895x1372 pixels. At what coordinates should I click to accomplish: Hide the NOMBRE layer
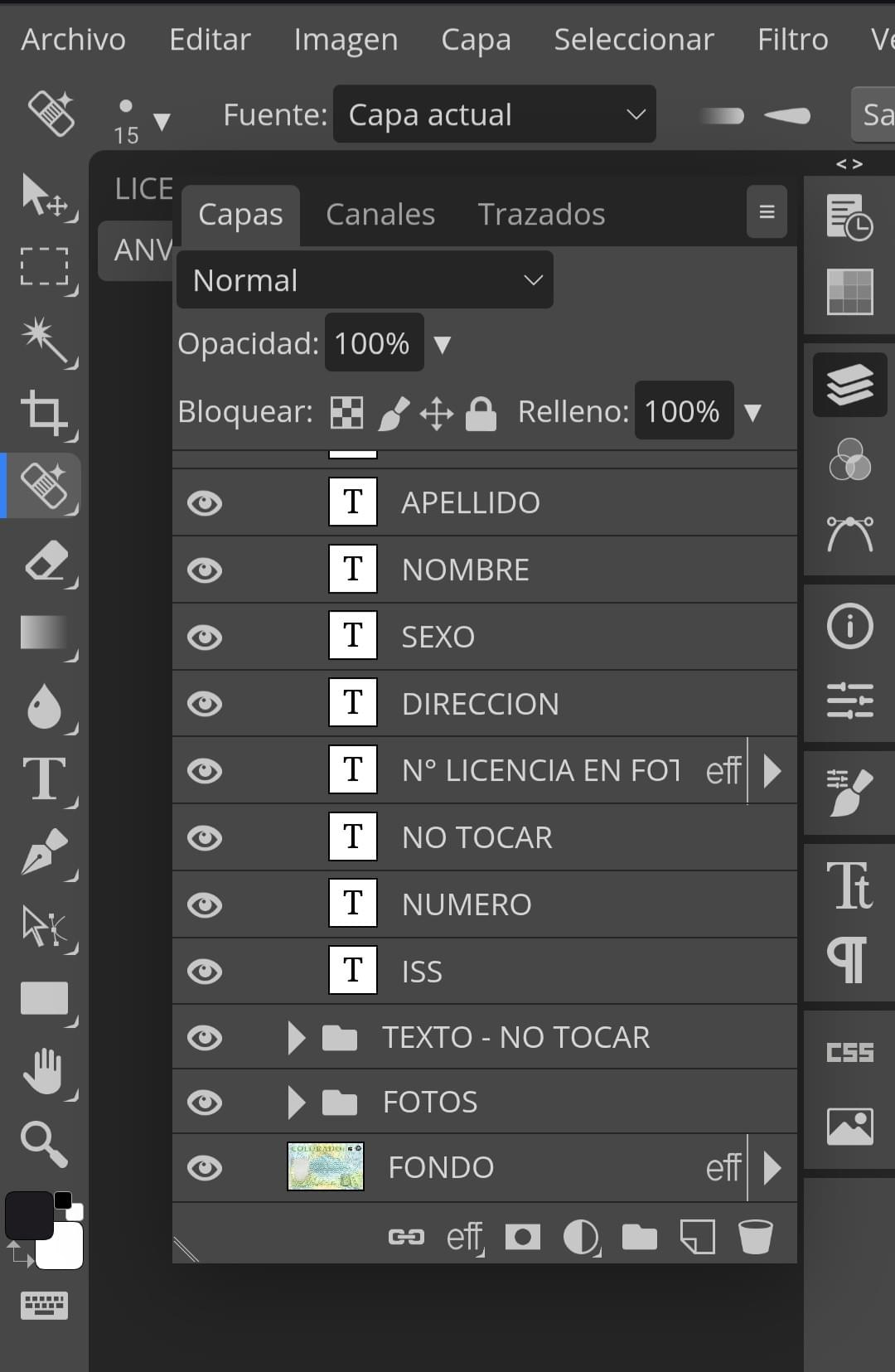(205, 570)
